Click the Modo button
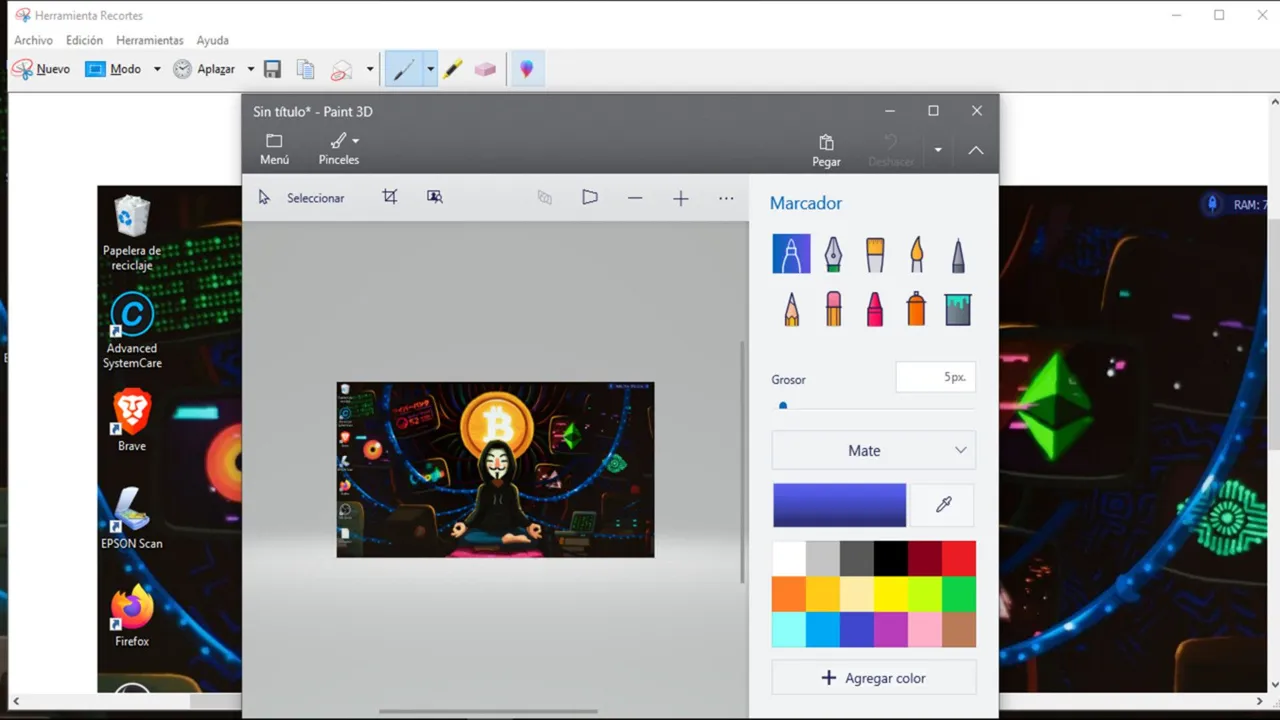The height and width of the screenshot is (720, 1280). pyautogui.click(x=114, y=69)
